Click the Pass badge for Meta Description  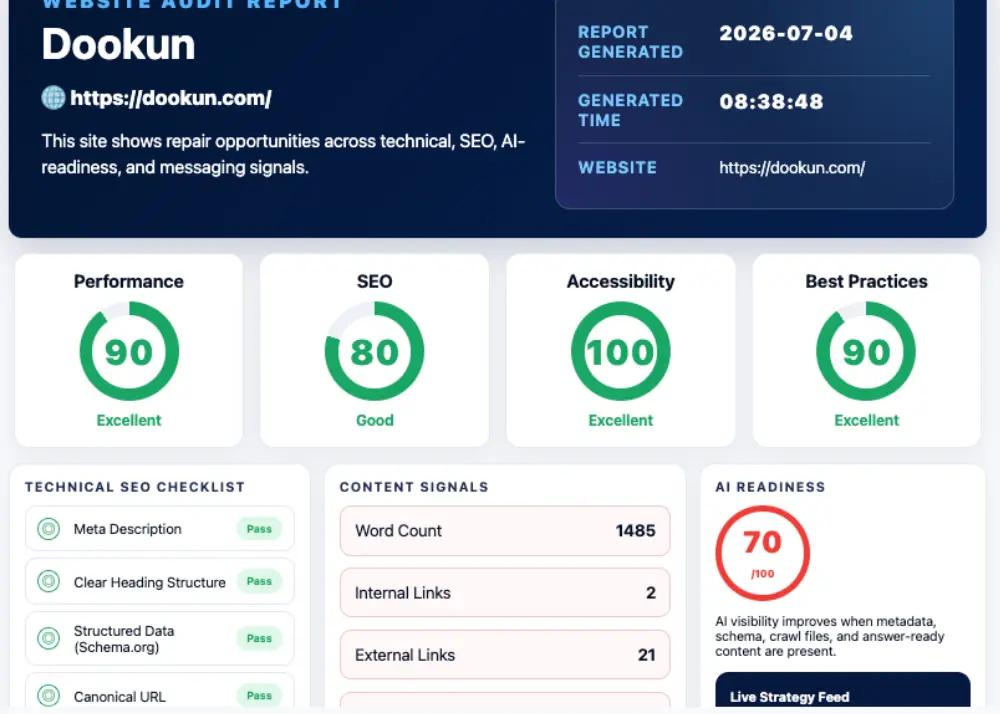[259, 528]
